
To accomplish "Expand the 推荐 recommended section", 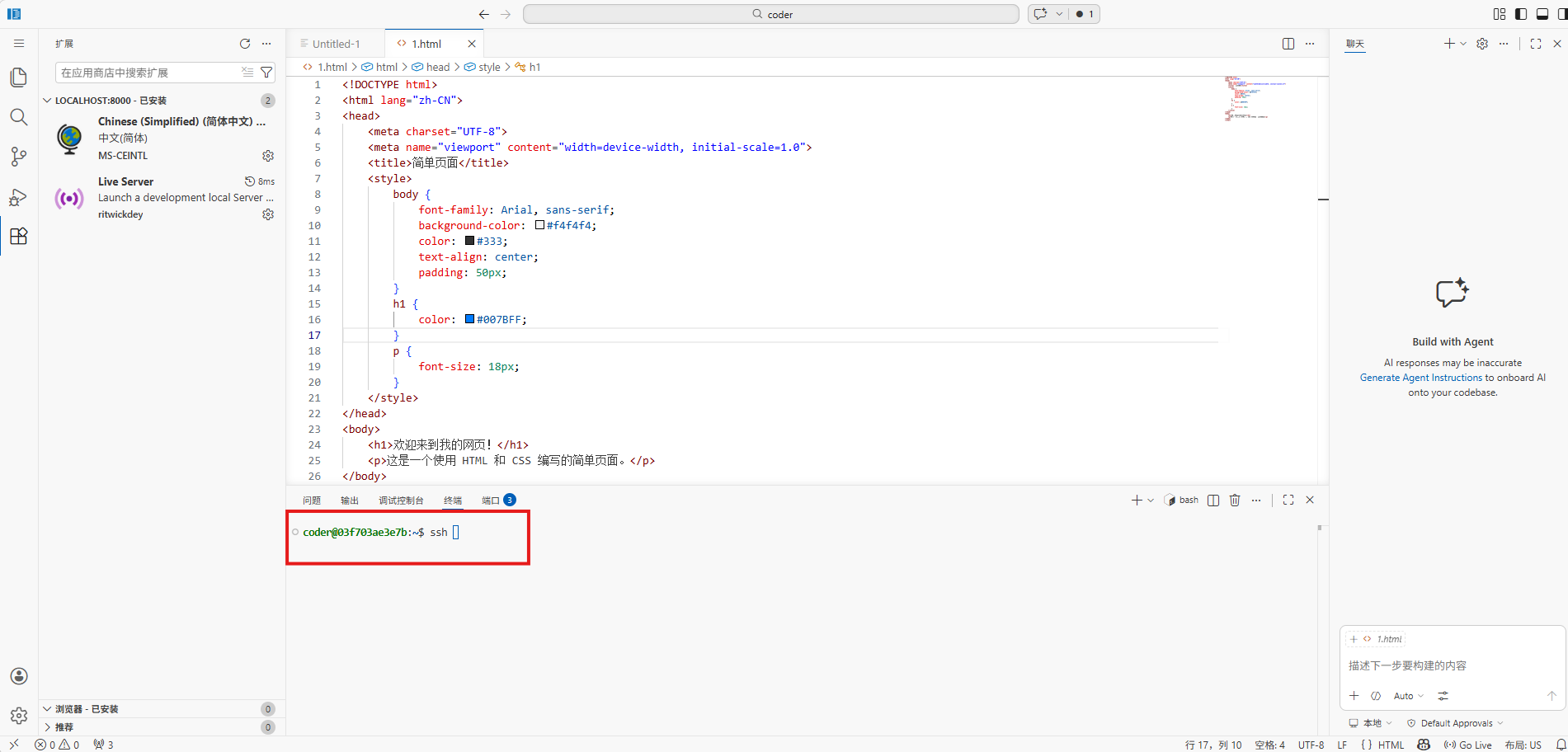I will [47, 727].
